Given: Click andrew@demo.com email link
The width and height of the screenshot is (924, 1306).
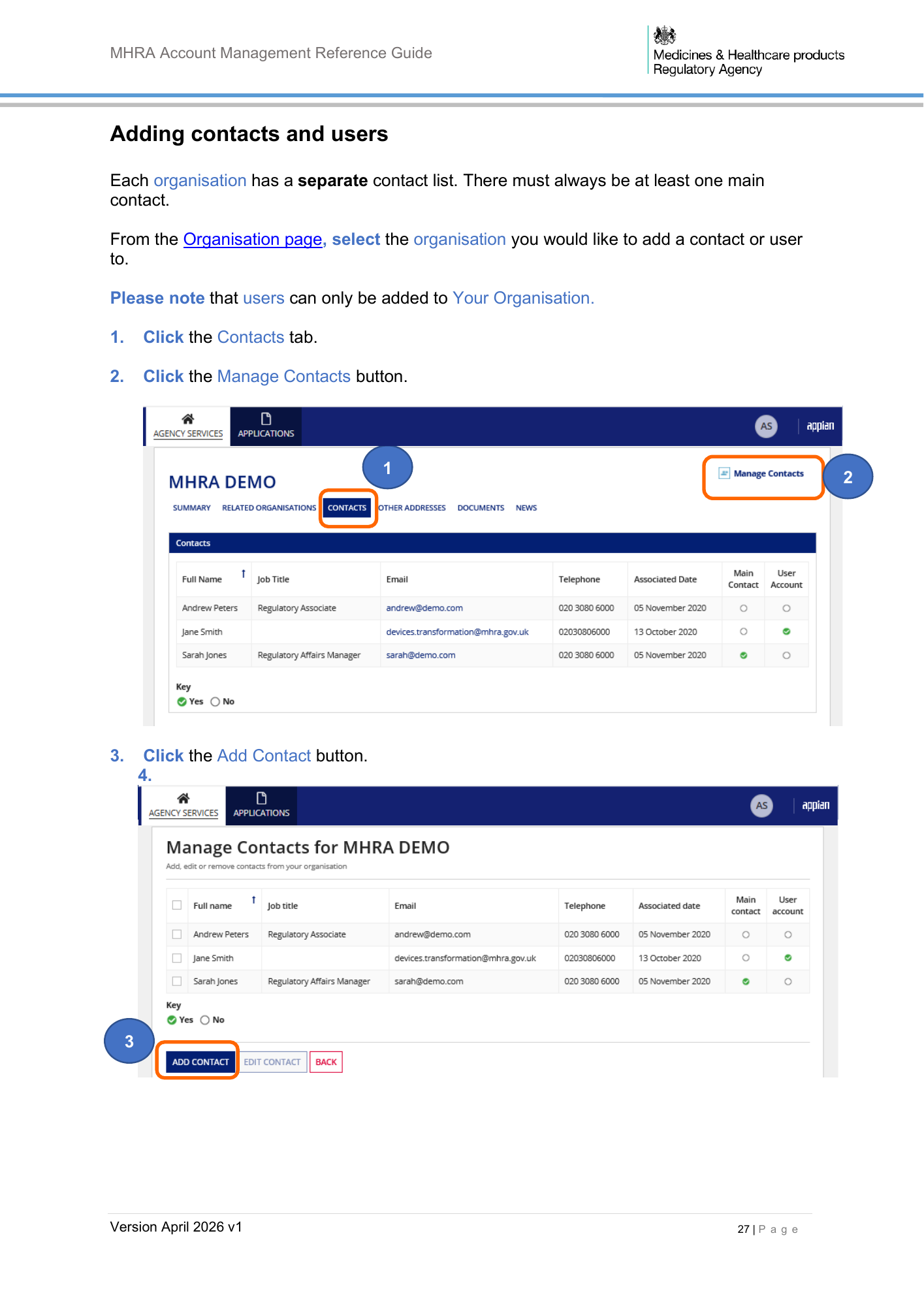Looking at the screenshot, I should (424, 608).
